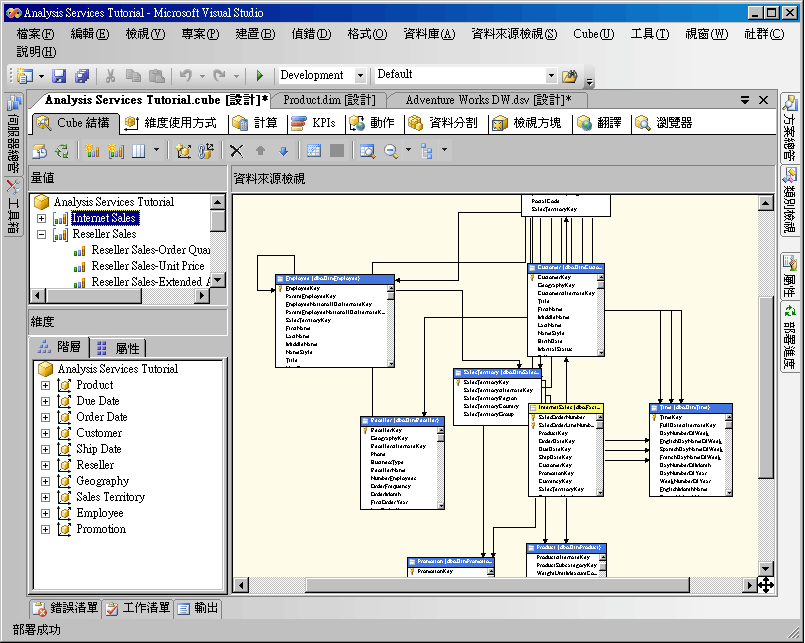
Task: Click the New Measure Group icon
Action: click(116, 151)
